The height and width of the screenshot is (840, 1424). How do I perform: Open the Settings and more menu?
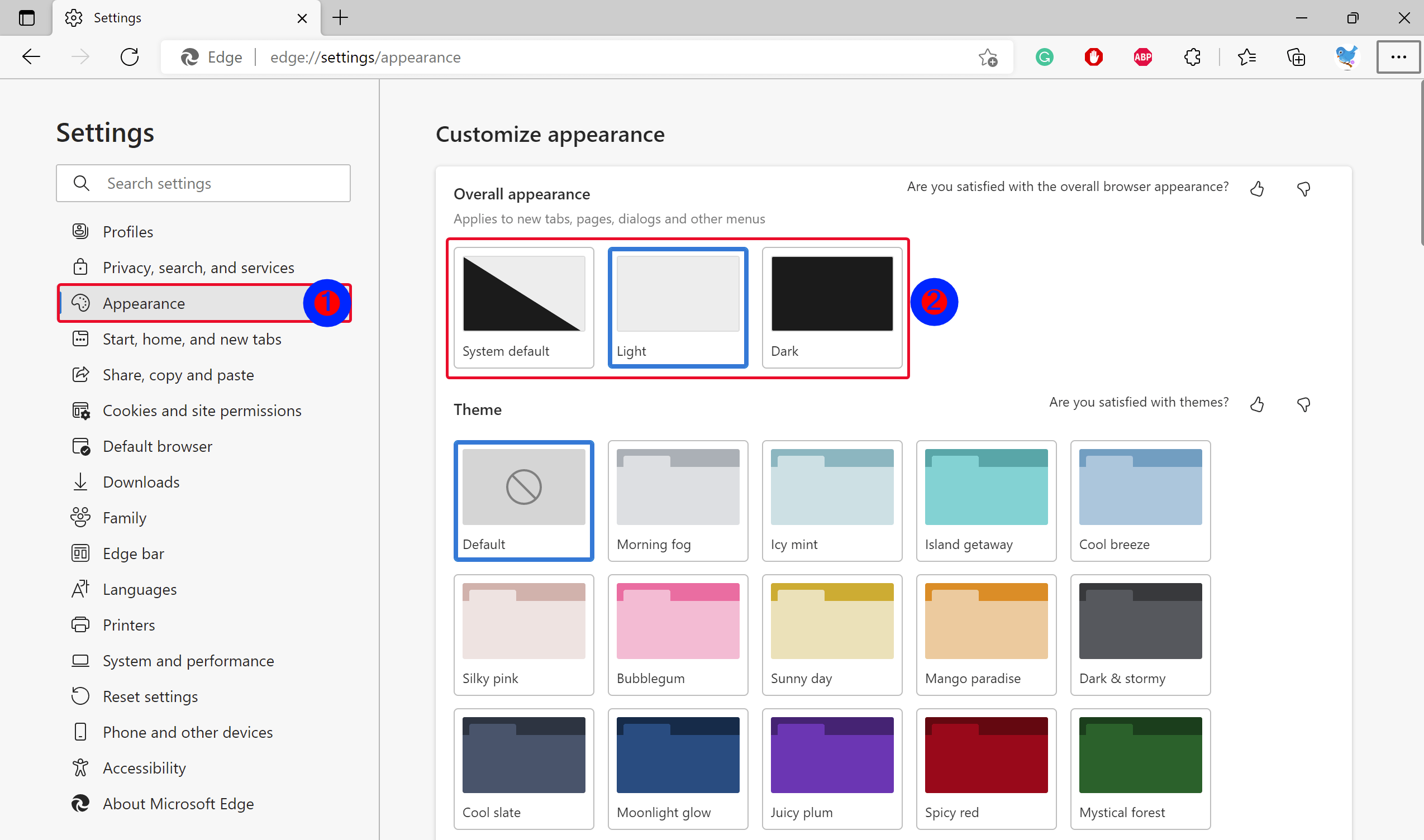1398,57
